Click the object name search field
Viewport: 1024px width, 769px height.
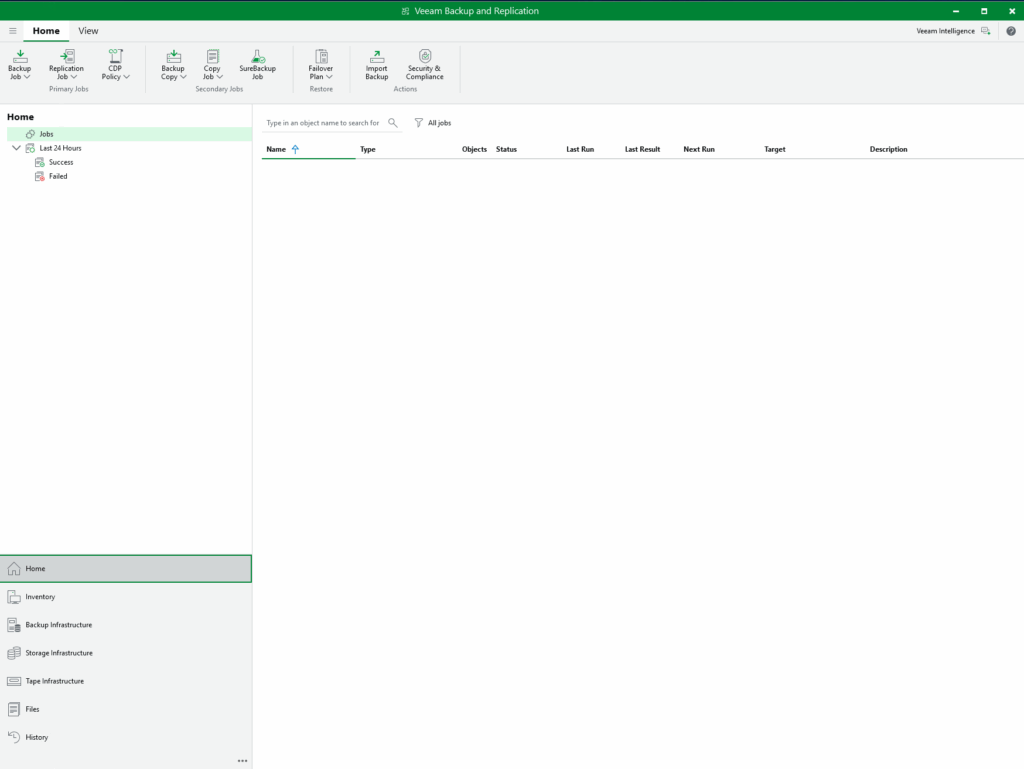(323, 123)
